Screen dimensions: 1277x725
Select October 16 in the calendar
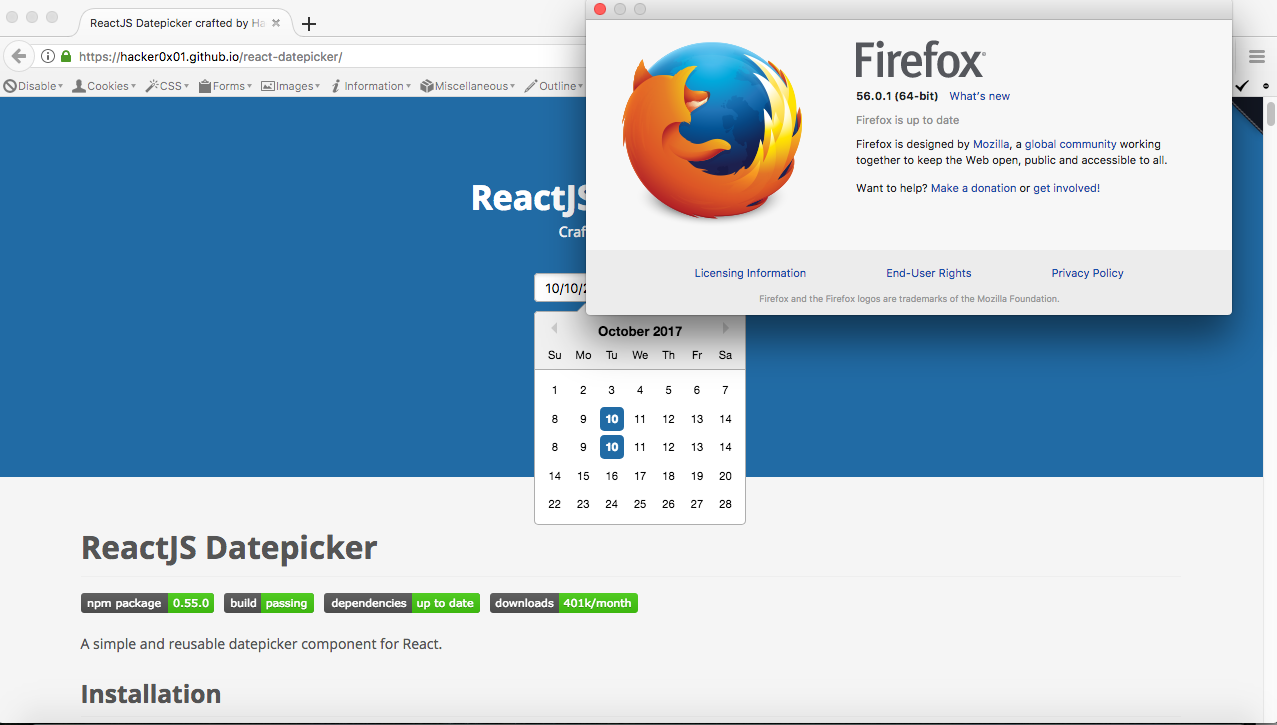611,476
